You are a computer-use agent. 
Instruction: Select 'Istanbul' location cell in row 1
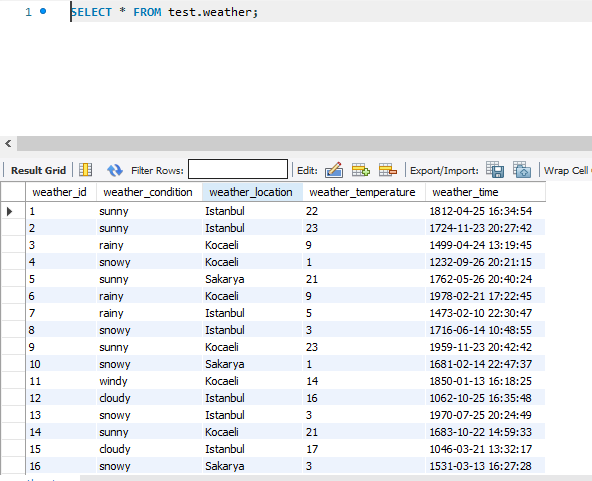(253, 211)
